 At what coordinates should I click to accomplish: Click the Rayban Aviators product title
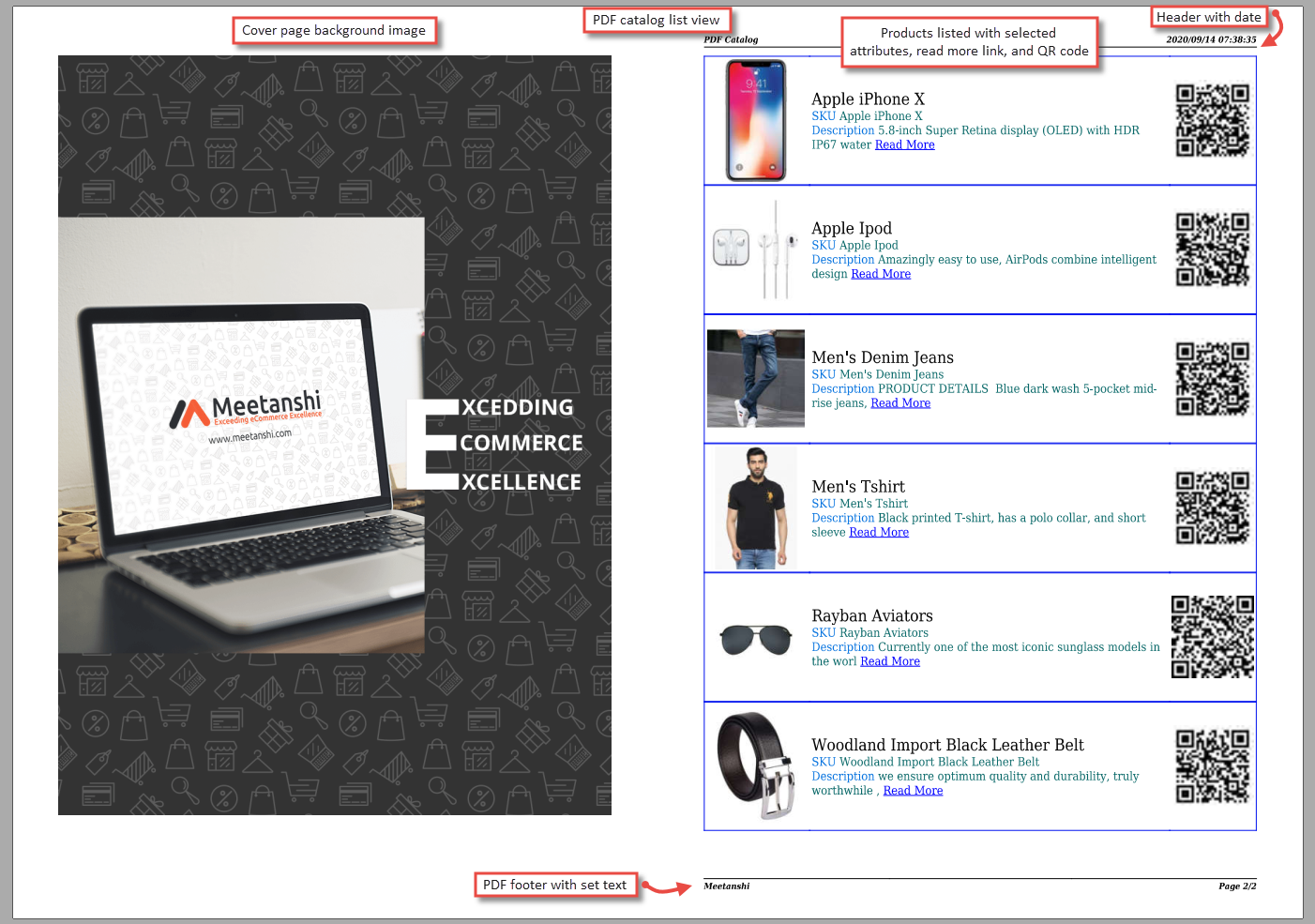(x=872, y=616)
